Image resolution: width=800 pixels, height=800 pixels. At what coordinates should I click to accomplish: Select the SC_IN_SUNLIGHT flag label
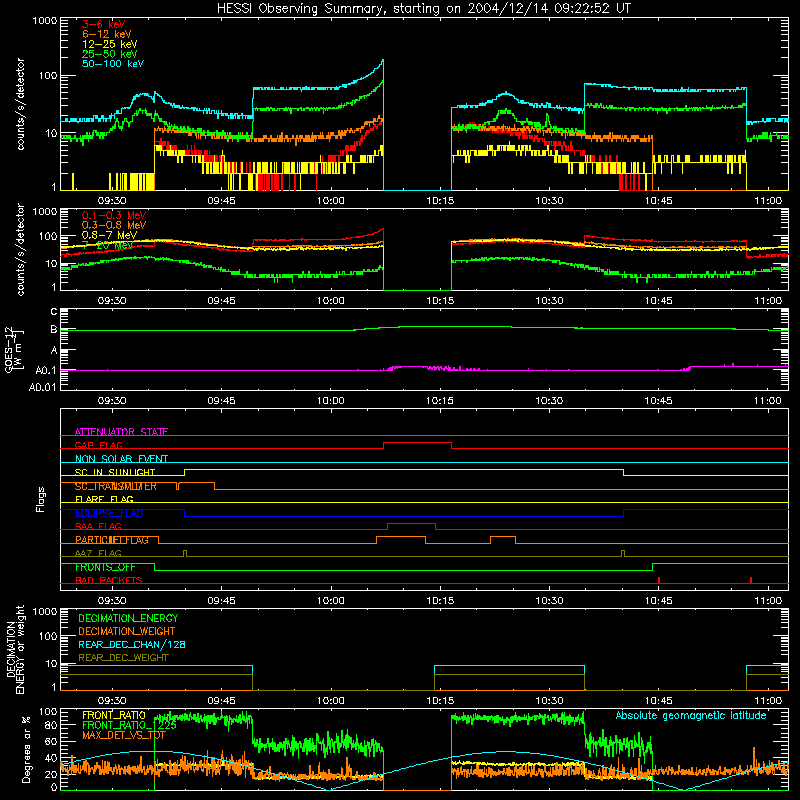coord(115,472)
